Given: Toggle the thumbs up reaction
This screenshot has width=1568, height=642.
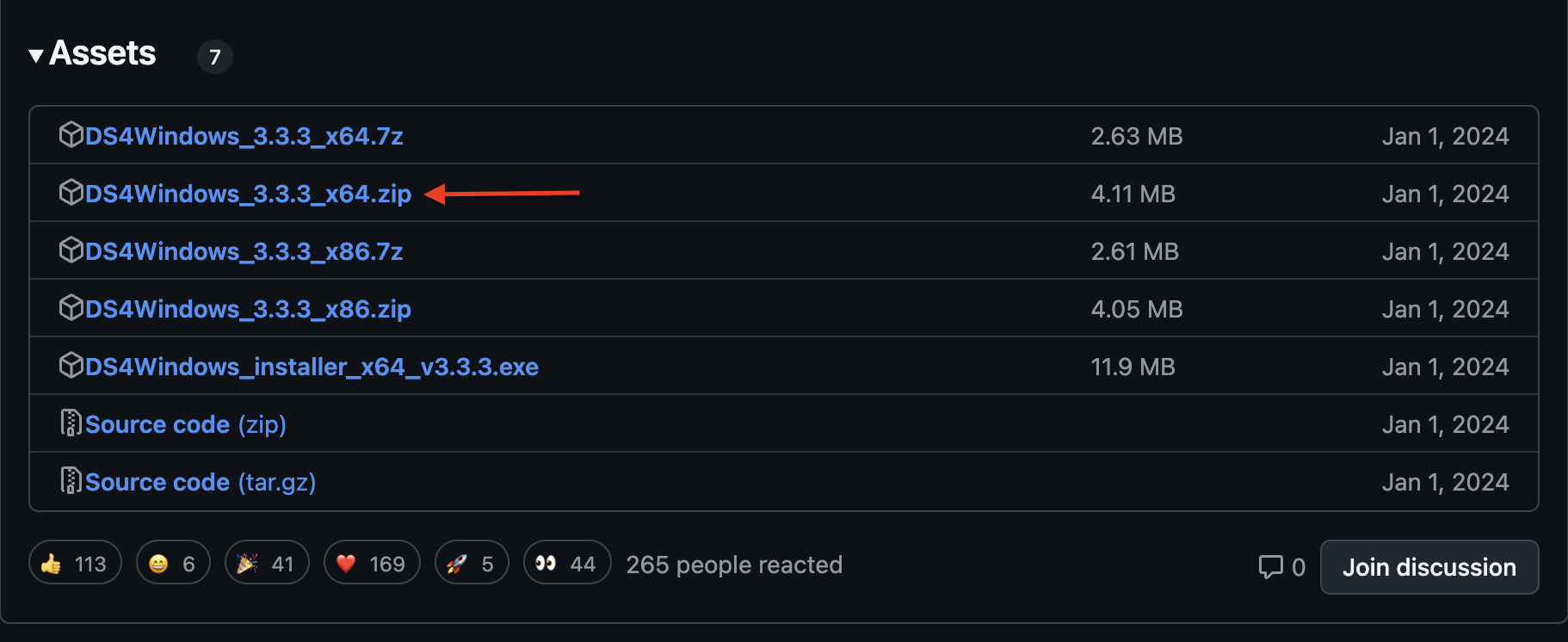Looking at the screenshot, I should pyautogui.click(x=75, y=564).
